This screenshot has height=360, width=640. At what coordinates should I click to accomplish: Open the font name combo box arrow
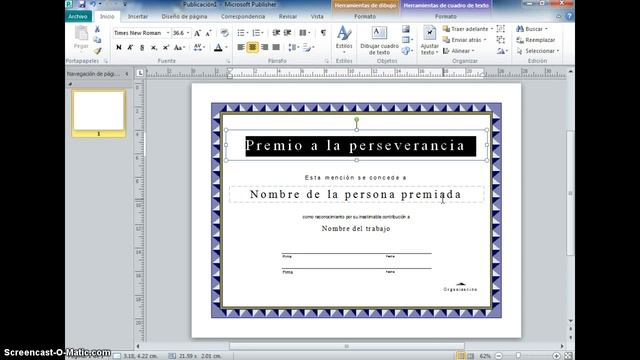168,33
